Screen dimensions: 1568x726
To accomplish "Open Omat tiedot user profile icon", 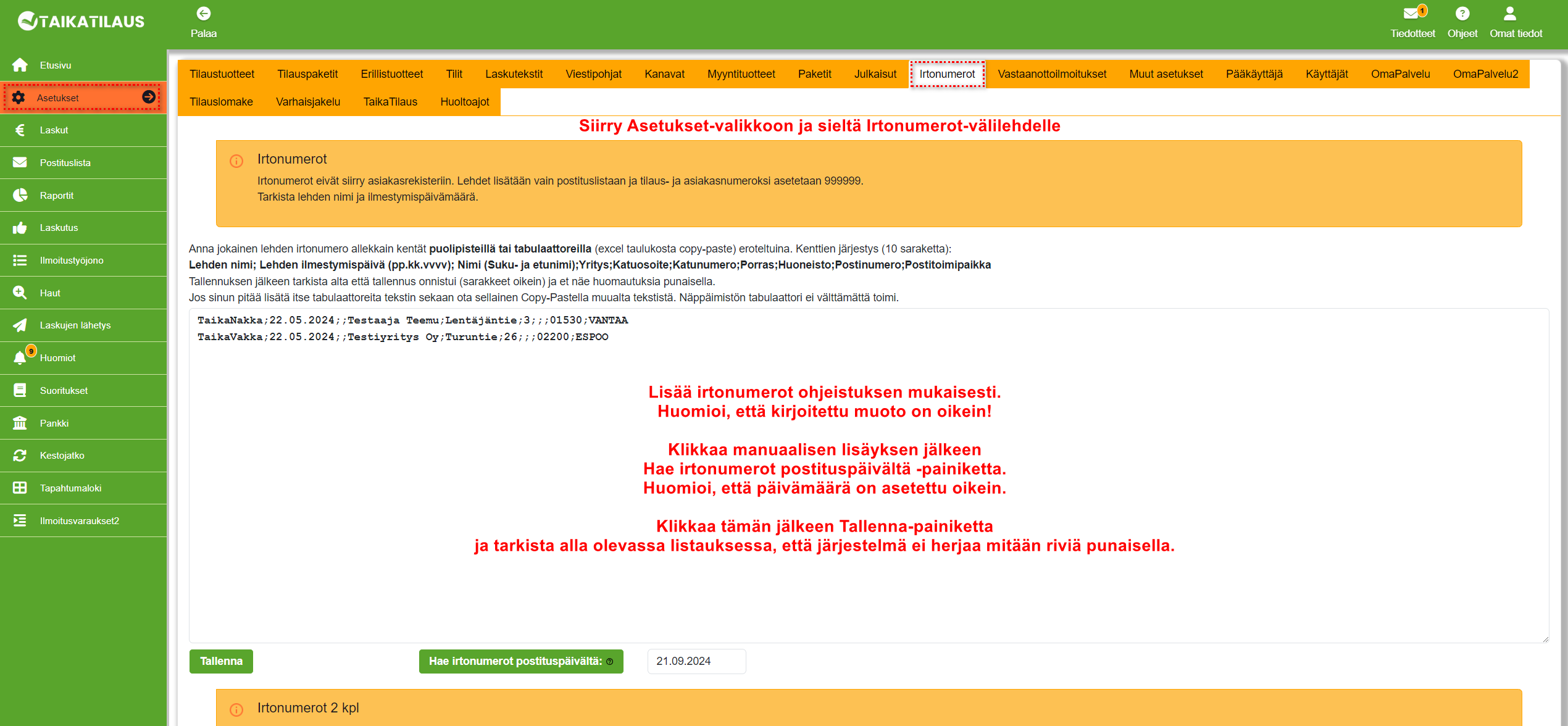I will (1509, 14).
